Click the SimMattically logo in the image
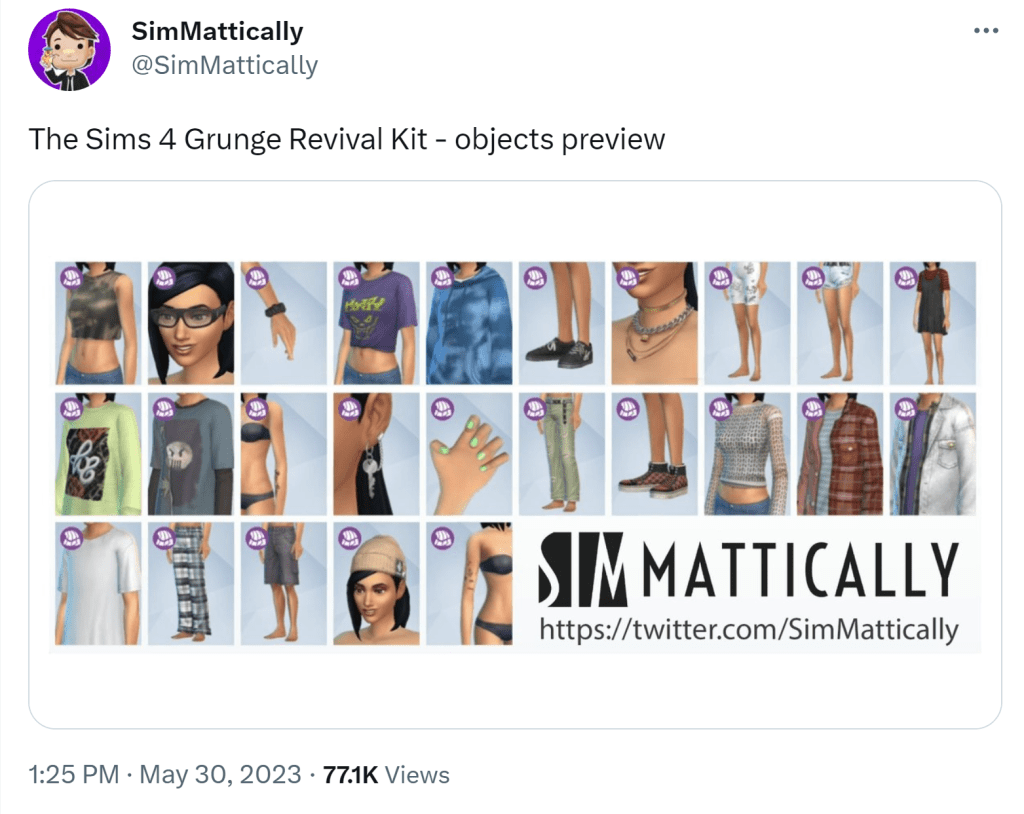This screenshot has width=1024, height=814. [748, 568]
